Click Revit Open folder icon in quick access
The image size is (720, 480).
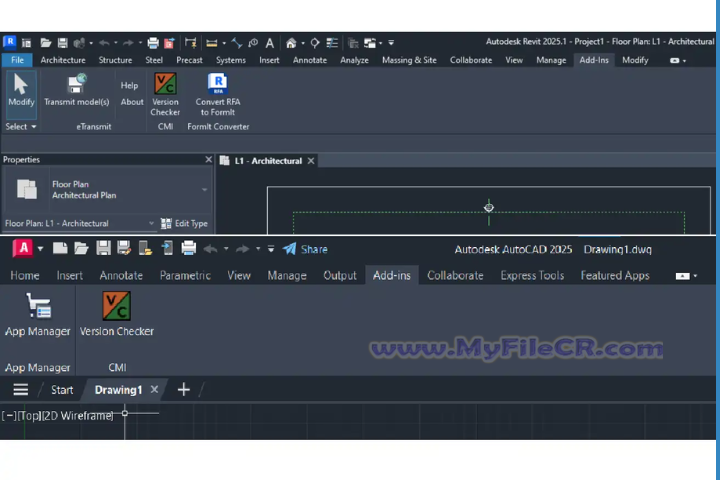pyautogui.click(x=45, y=43)
